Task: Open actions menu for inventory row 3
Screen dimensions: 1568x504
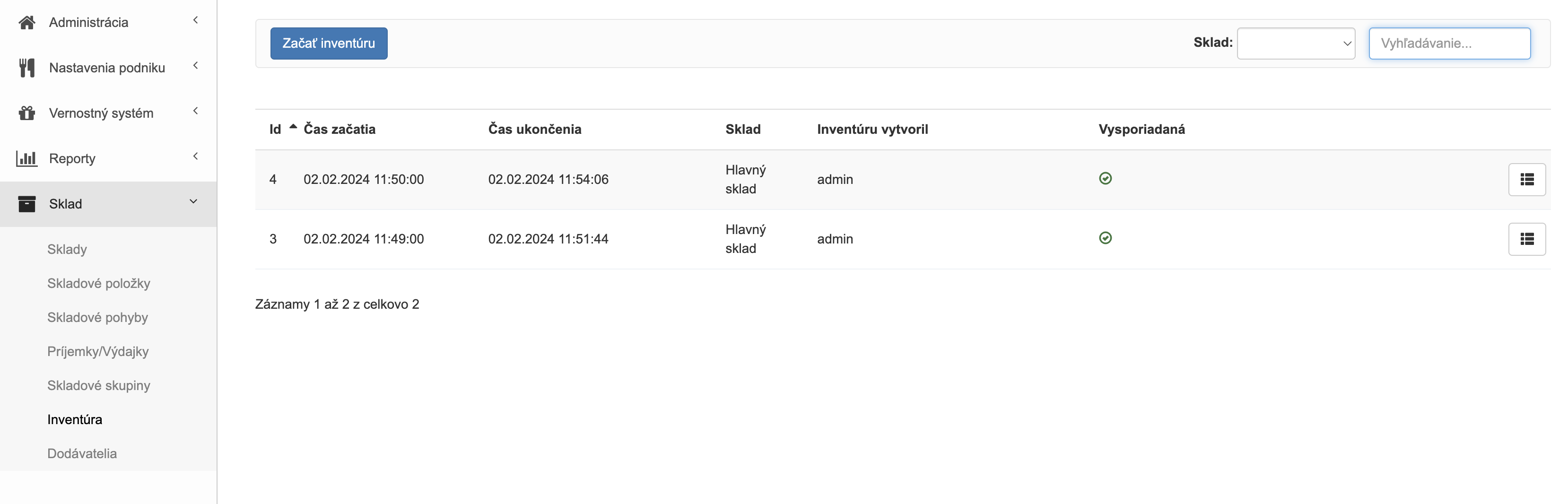Action: [x=1528, y=239]
